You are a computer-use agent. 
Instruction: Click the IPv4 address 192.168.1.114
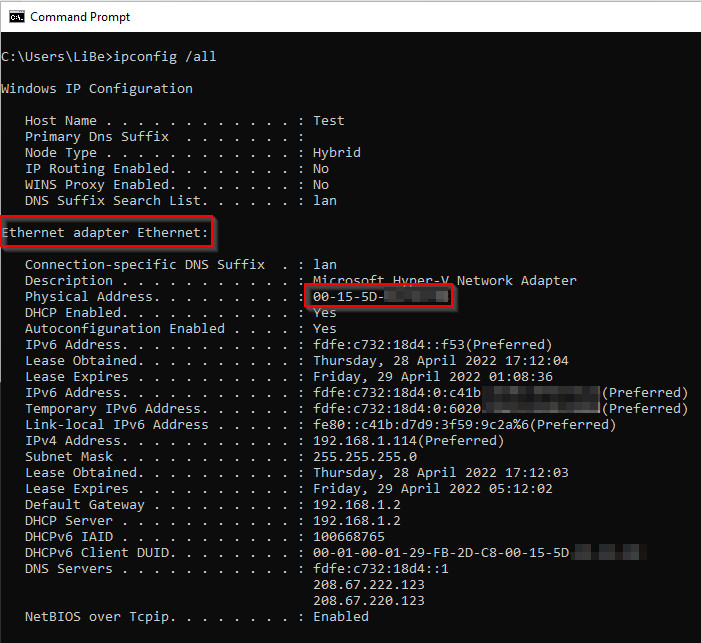tap(408, 440)
